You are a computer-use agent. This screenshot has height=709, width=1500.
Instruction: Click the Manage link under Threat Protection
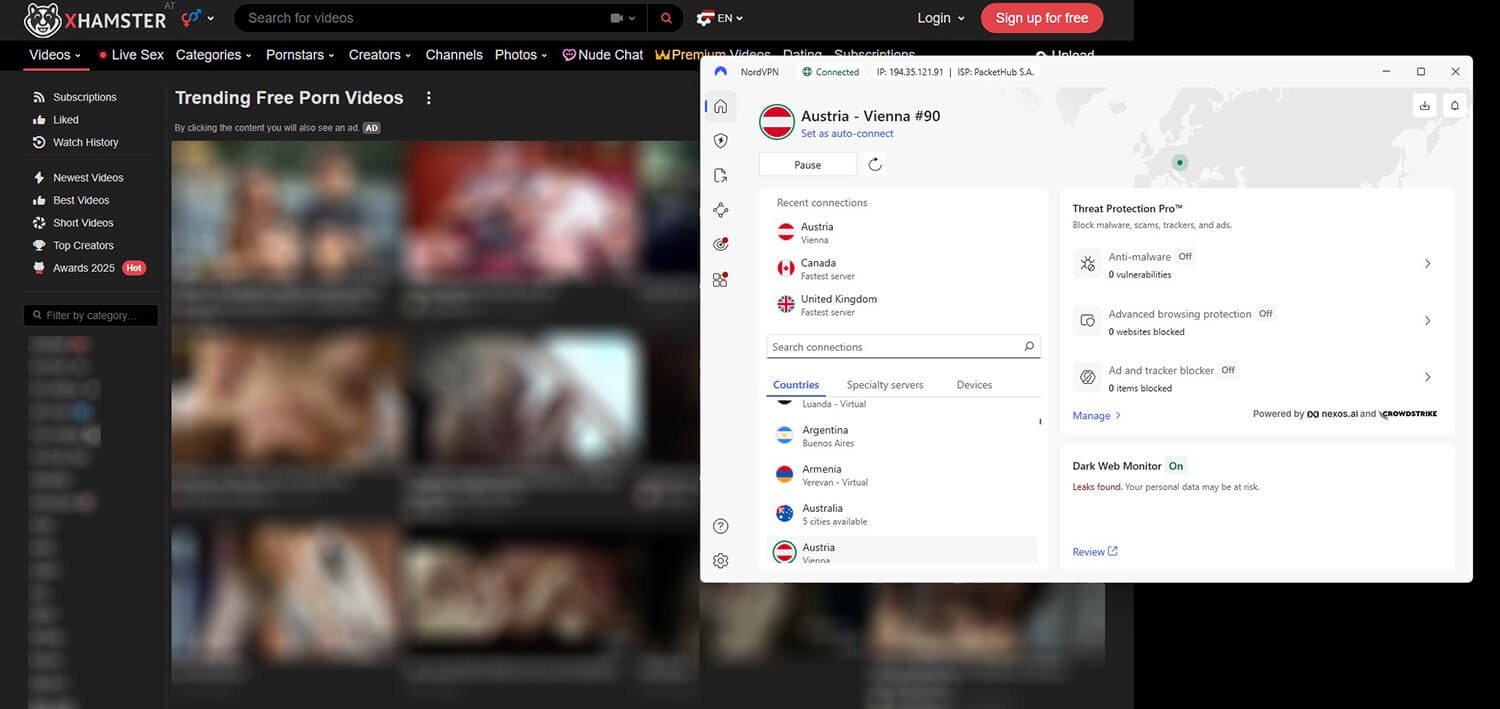(x=1097, y=416)
